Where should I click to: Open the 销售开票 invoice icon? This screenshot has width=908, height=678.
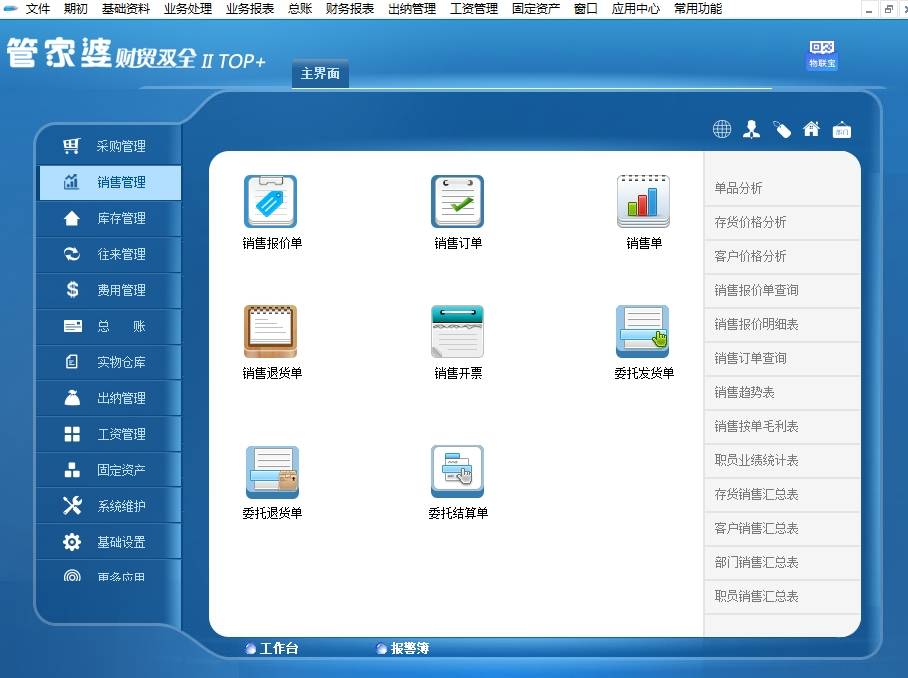tap(457, 331)
